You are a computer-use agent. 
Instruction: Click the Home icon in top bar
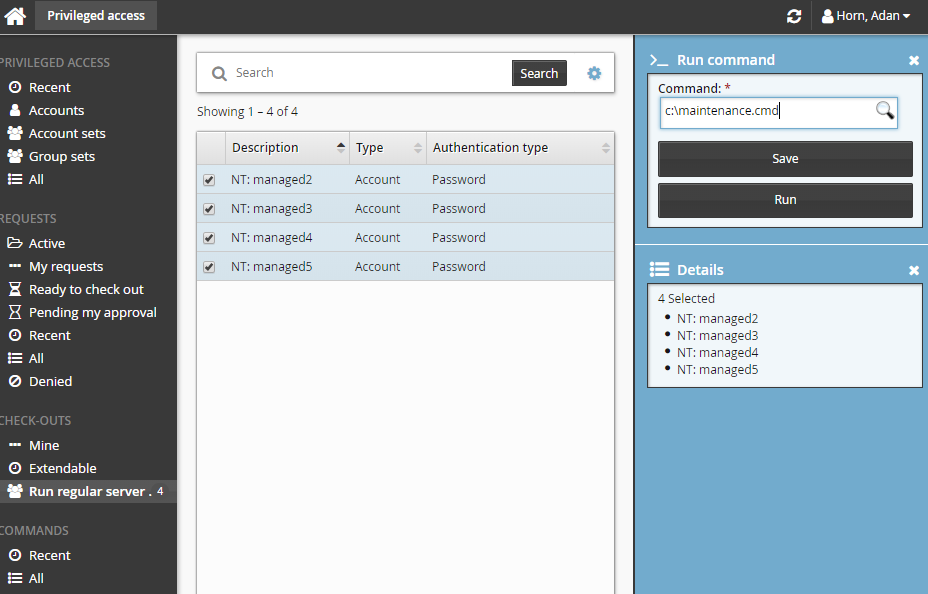15,16
